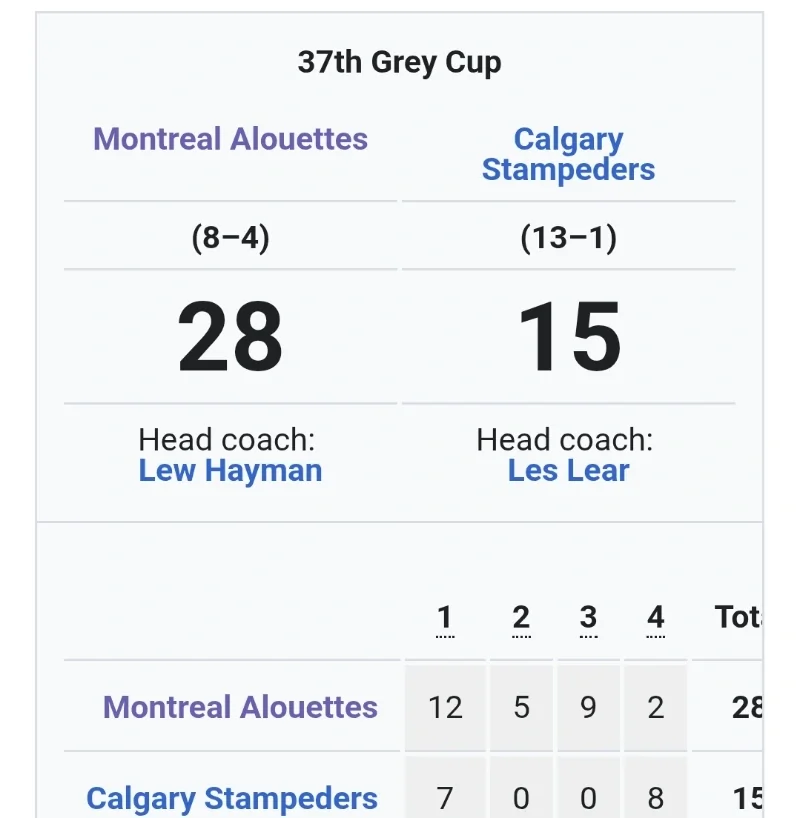Click the quarter 2 column header
The width and height of the screenshot is (800, 818).
click(x=521, y=618)
